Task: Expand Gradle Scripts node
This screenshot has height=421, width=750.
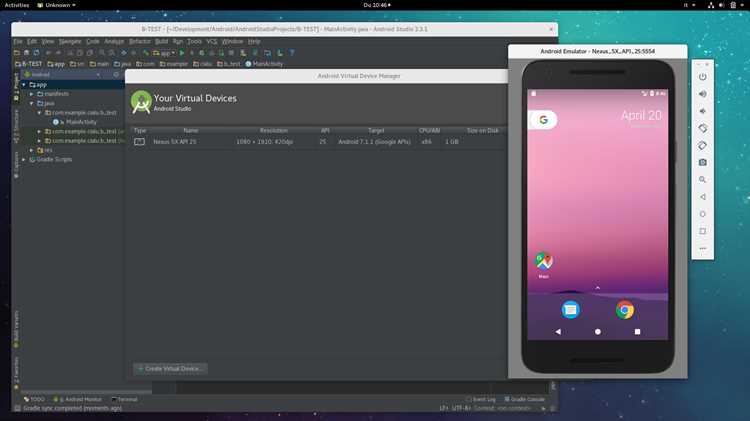Action: coord(24,159)
